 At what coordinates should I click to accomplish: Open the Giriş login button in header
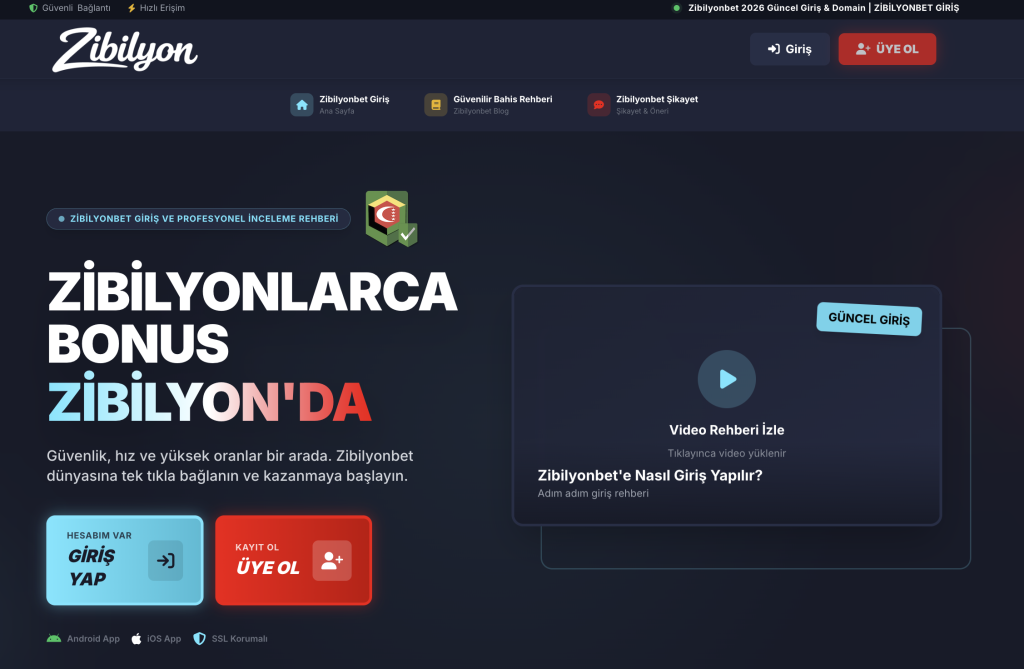(x=790, y=49)
